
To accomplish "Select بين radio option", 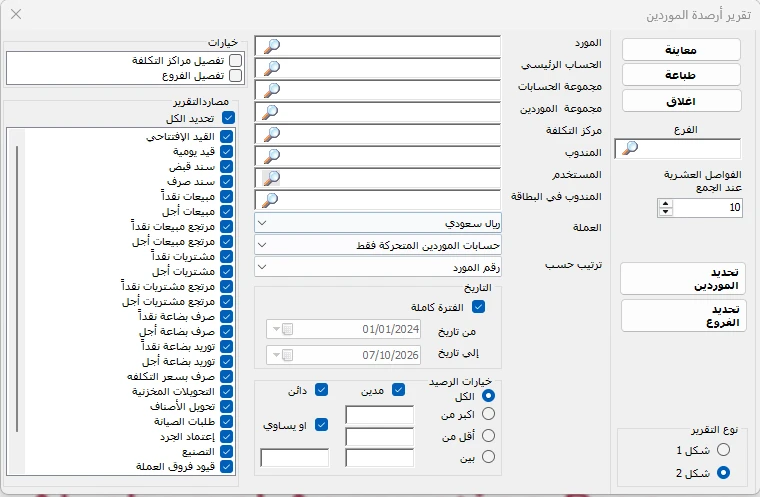I will [x=488, y=457].
